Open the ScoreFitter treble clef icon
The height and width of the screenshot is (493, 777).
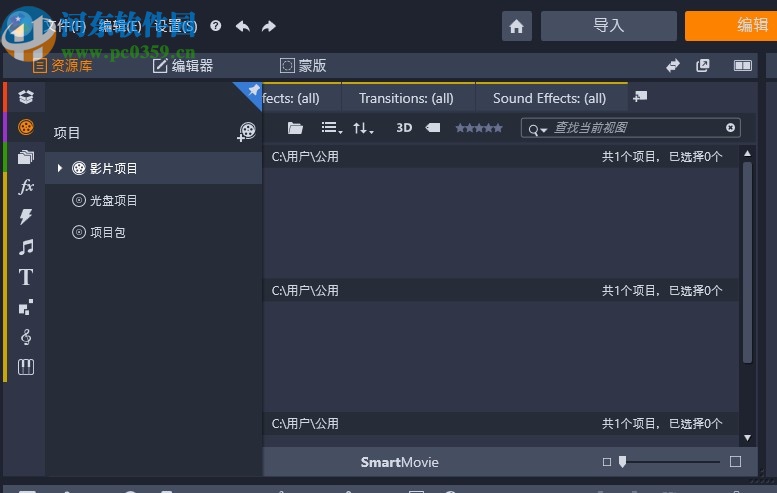pos(26,337)
